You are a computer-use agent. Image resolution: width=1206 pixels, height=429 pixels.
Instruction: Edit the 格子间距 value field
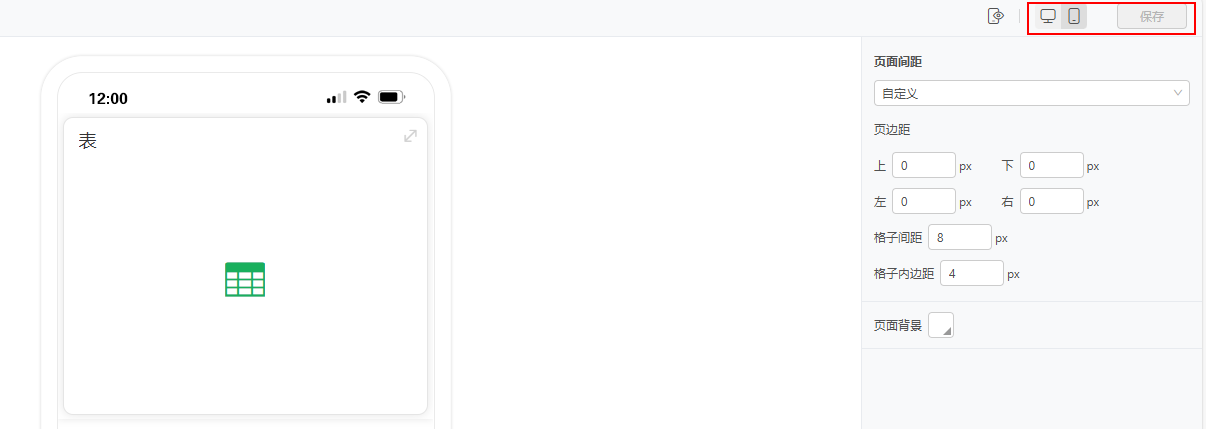click(960, 237)
